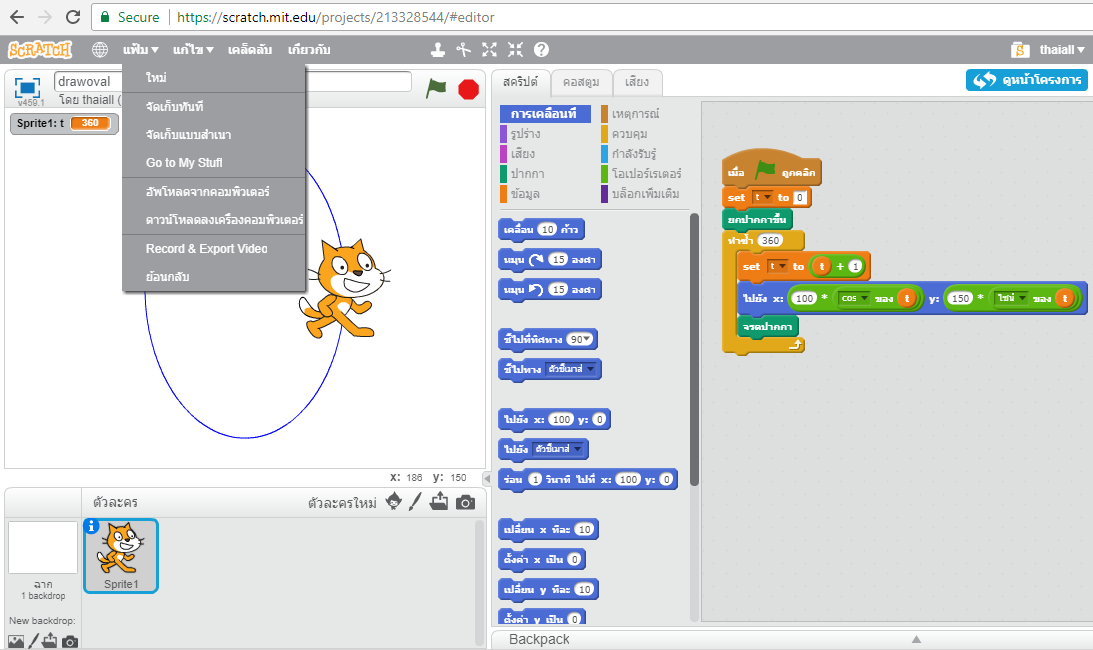
Task: Click the ดูหน้าโครงการ project page button
Action: pos(1027,80)
